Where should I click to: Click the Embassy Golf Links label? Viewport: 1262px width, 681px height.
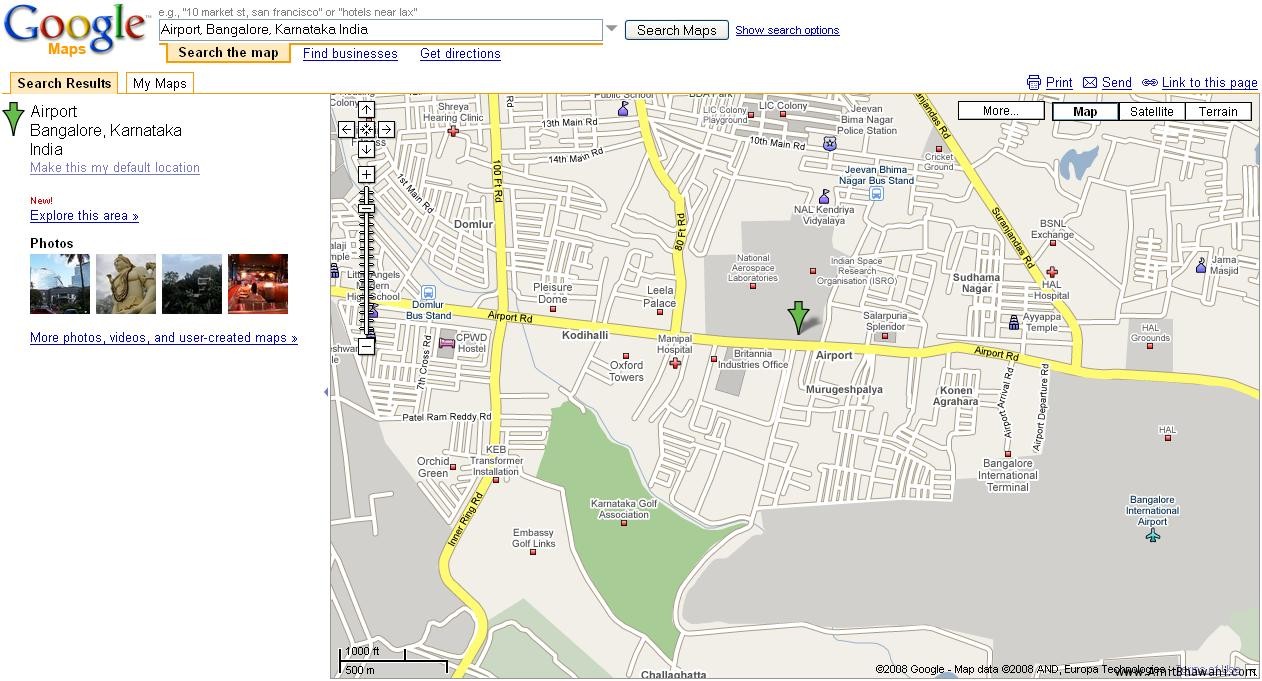coord(534,538)
